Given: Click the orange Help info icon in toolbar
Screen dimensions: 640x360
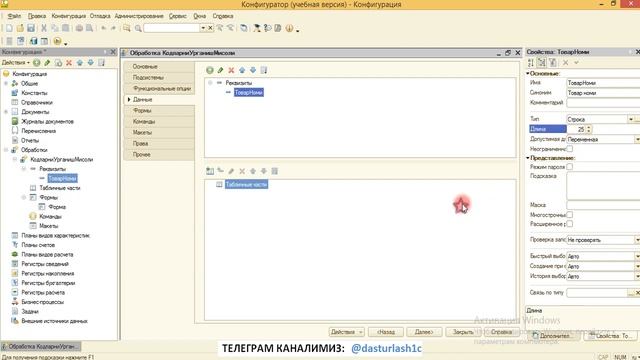Looking at the screenshot, I should coord(289,28).
